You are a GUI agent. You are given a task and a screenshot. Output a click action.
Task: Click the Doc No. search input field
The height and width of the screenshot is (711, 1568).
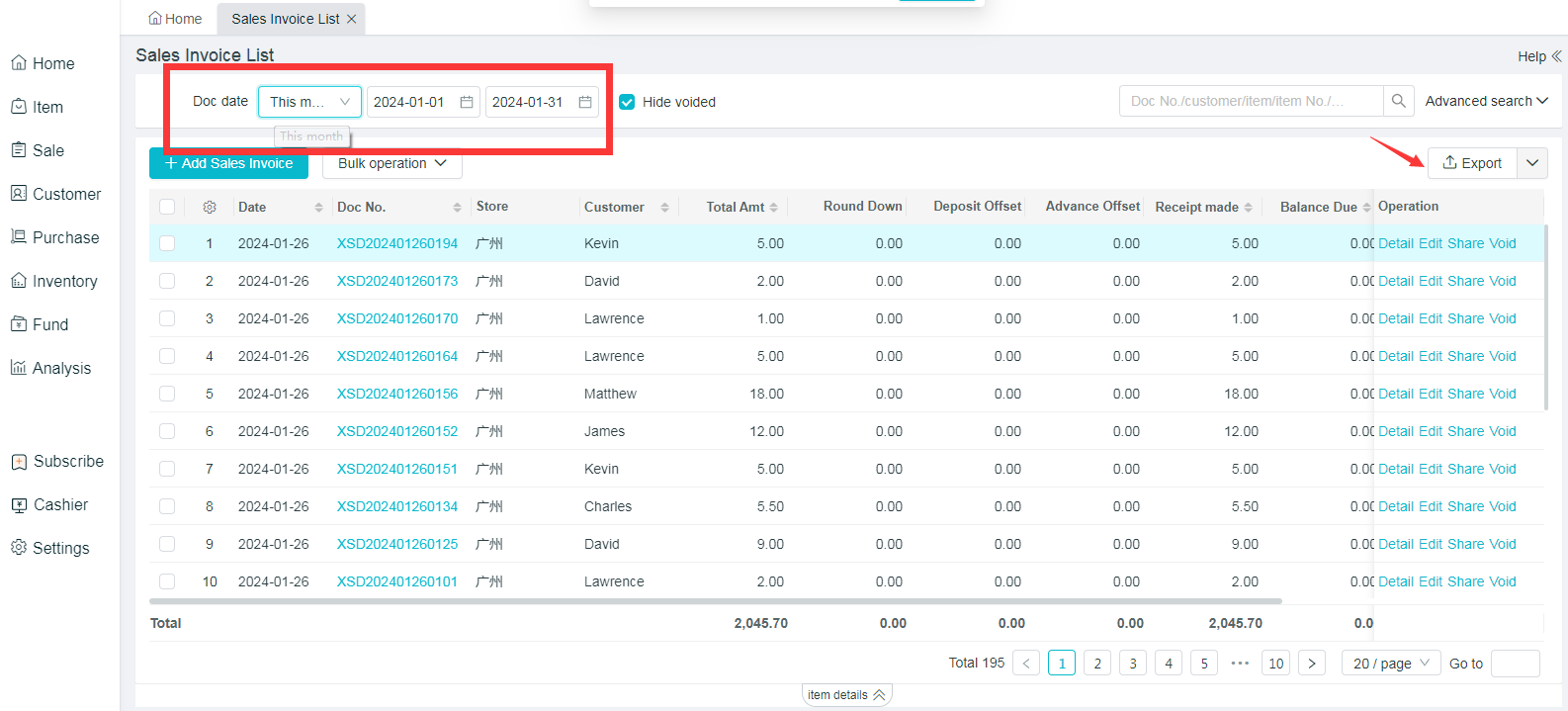point(1250,101)
